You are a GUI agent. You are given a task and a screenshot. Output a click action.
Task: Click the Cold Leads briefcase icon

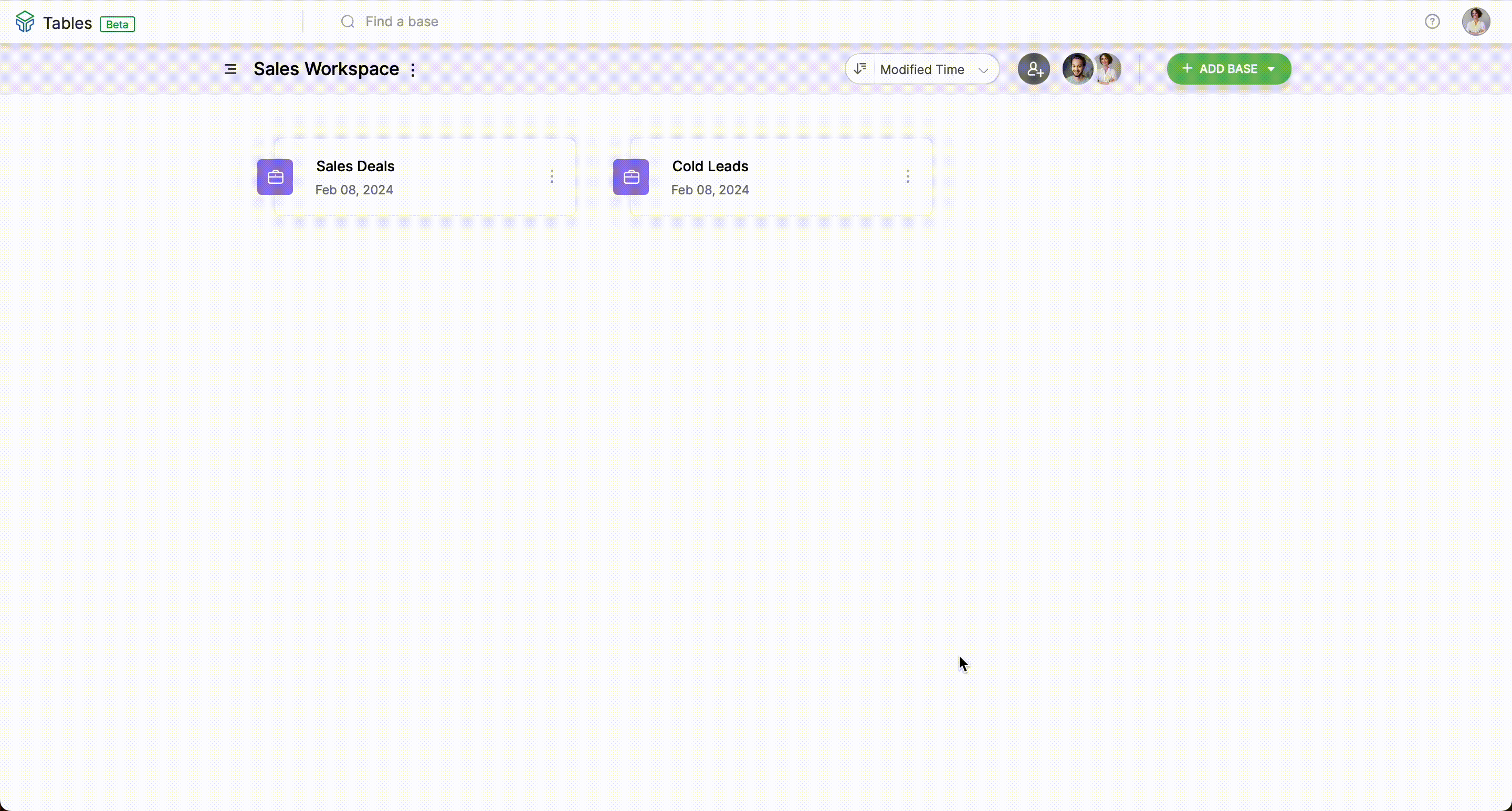coord(631,177)
